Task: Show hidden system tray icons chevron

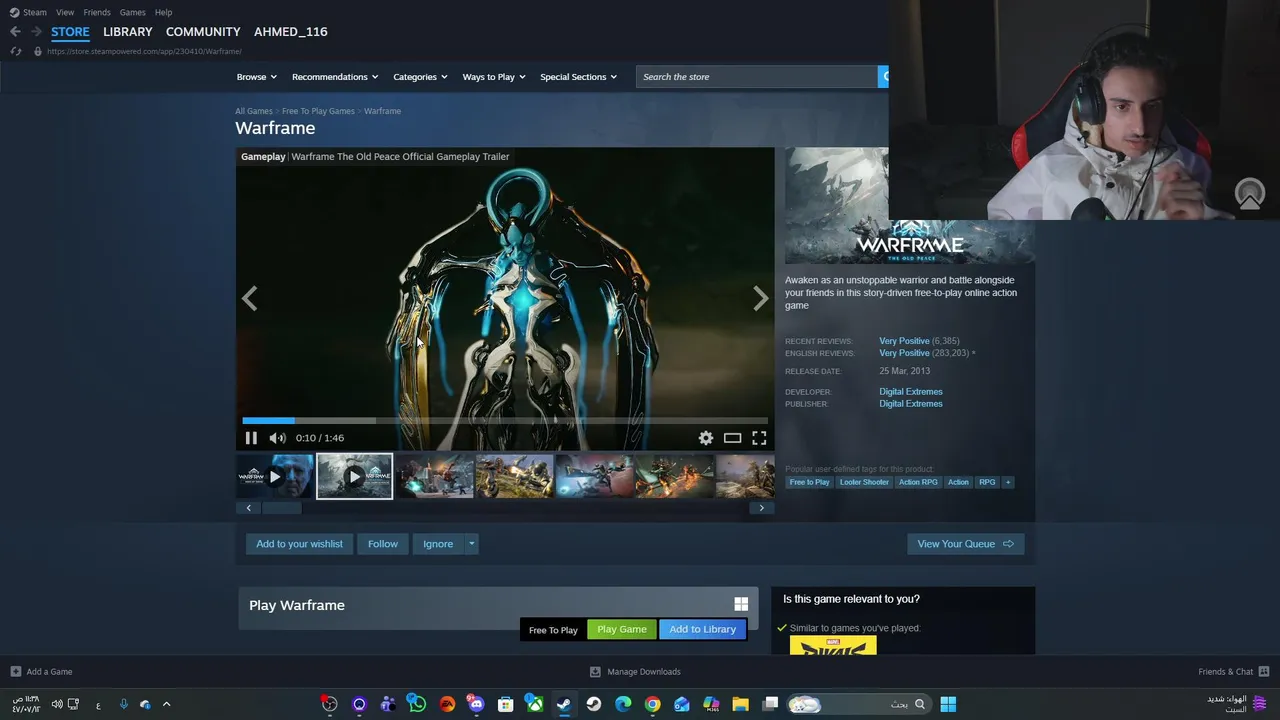Action: pyautogui.click(x=166, y=704)
